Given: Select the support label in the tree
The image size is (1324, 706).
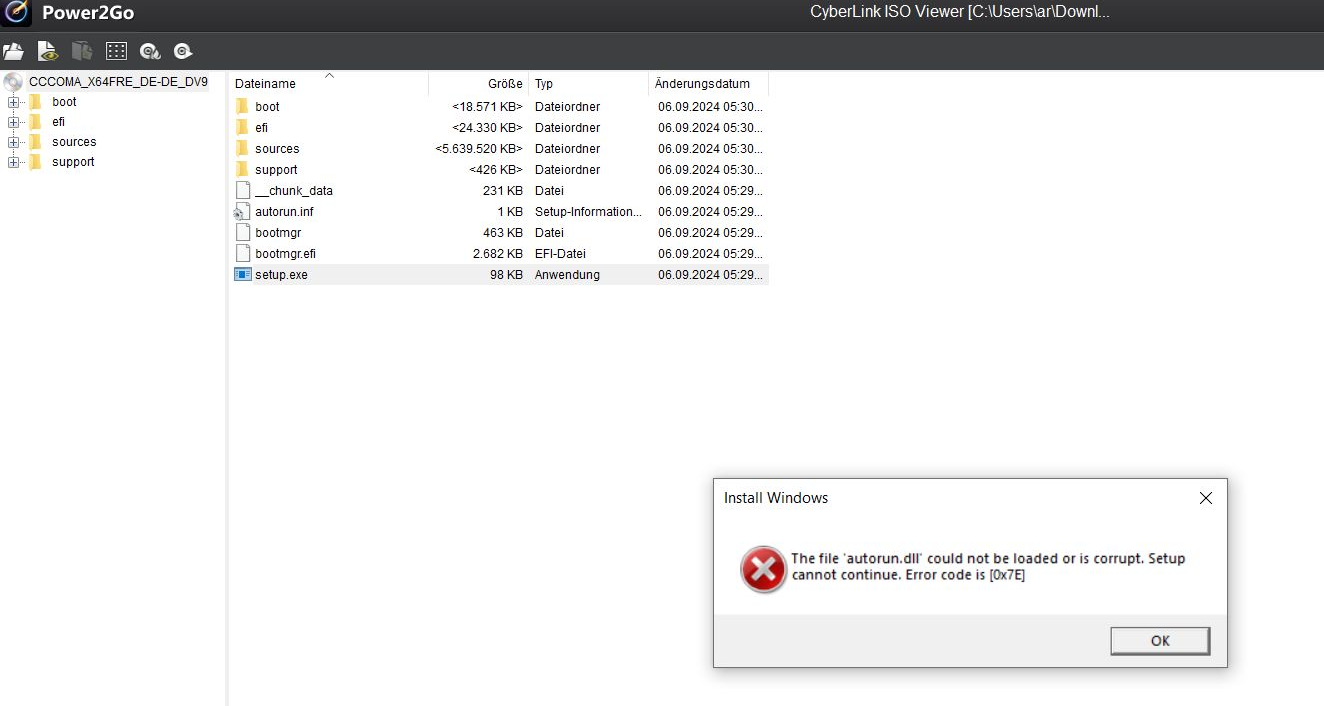Looking at the screenshot, I should [73, 162].
